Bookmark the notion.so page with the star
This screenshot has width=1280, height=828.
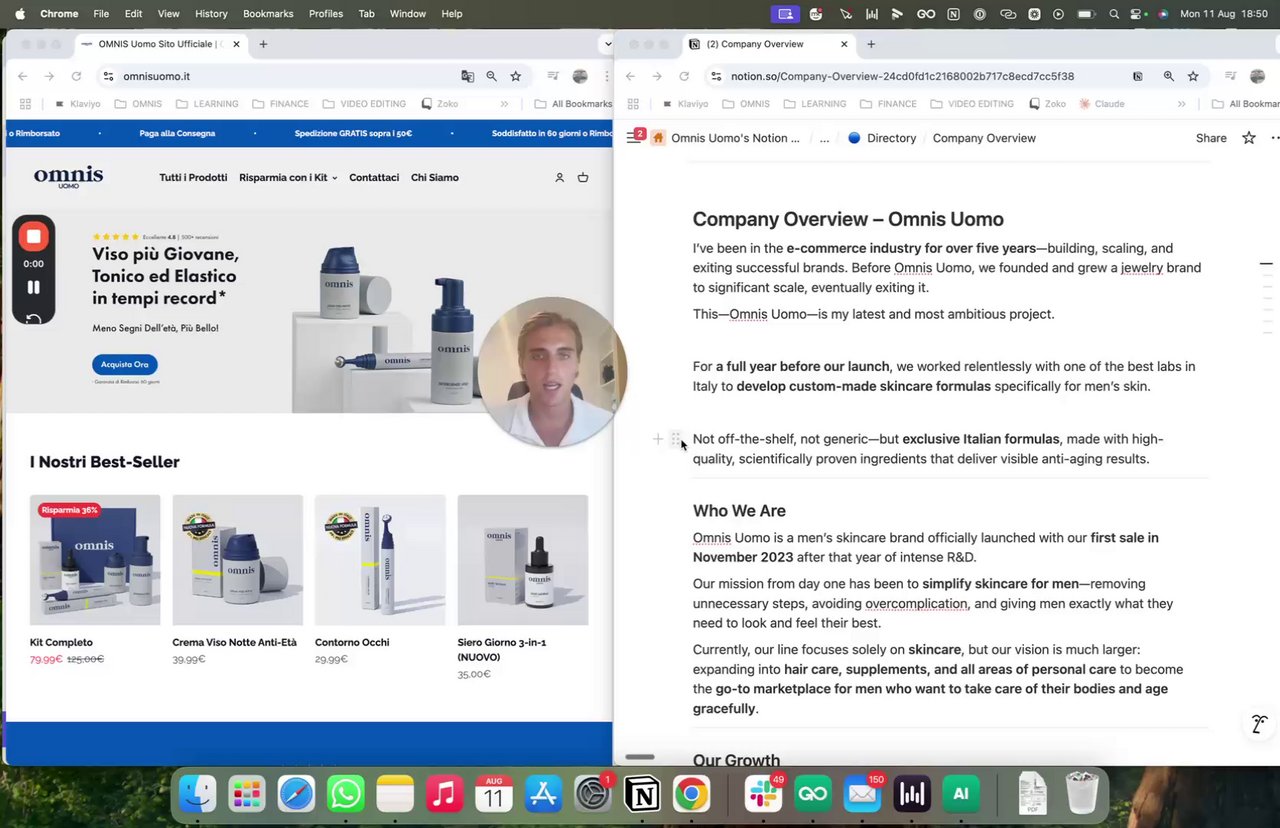1193,76
